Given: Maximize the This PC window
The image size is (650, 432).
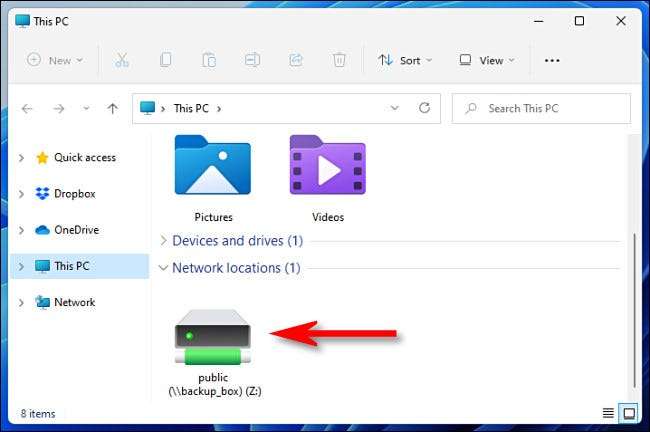Looking at the screenshot, I should point(580,21).
